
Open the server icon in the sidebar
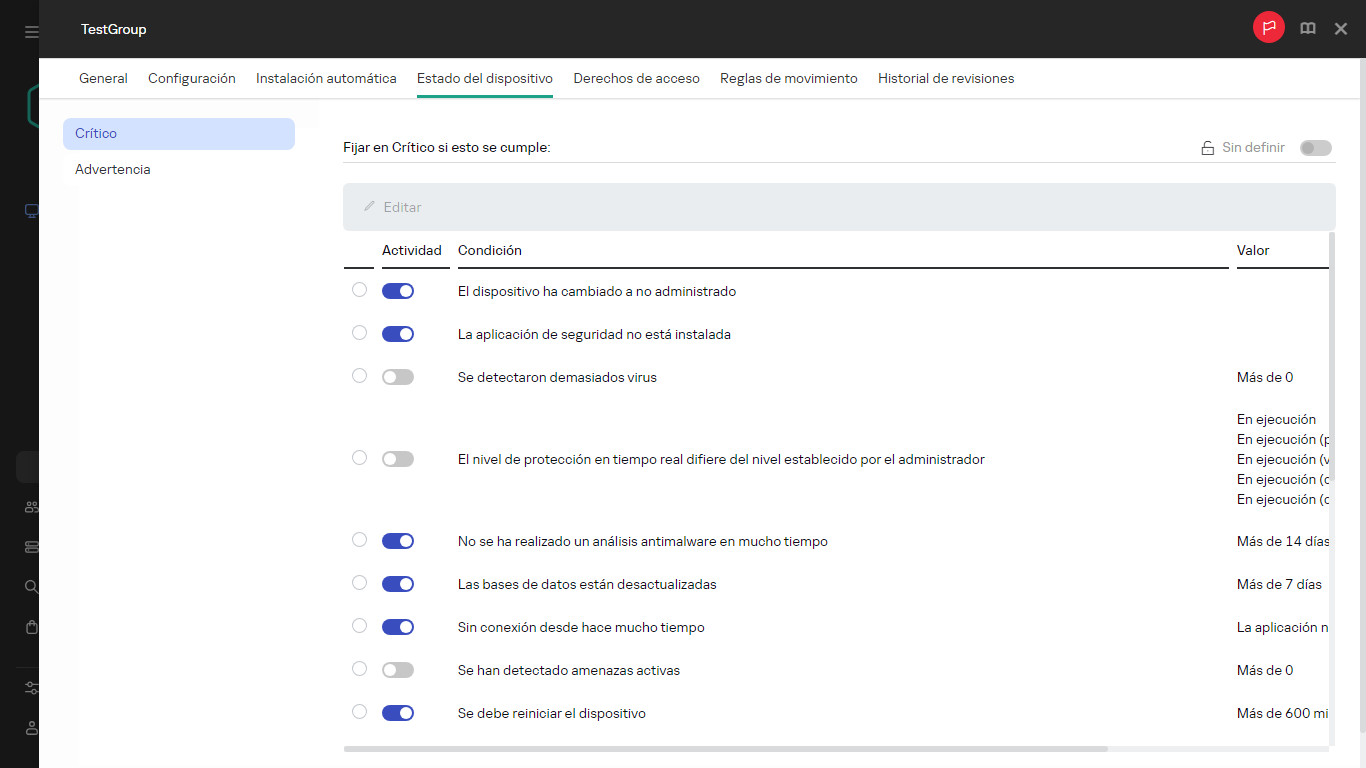(x=30, y=547)
